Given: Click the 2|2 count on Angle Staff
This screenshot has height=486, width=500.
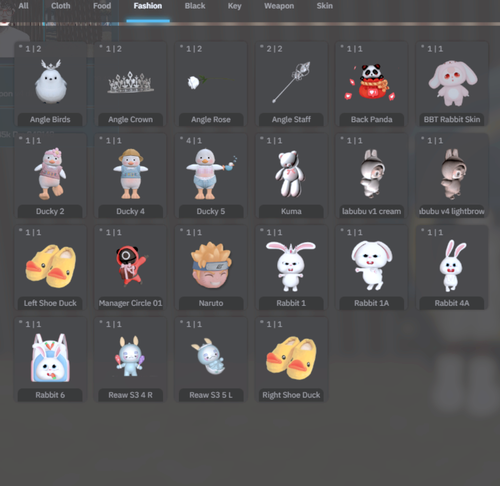Looking at the screenshot, I should pyautogui.click(x=274, y=49).
